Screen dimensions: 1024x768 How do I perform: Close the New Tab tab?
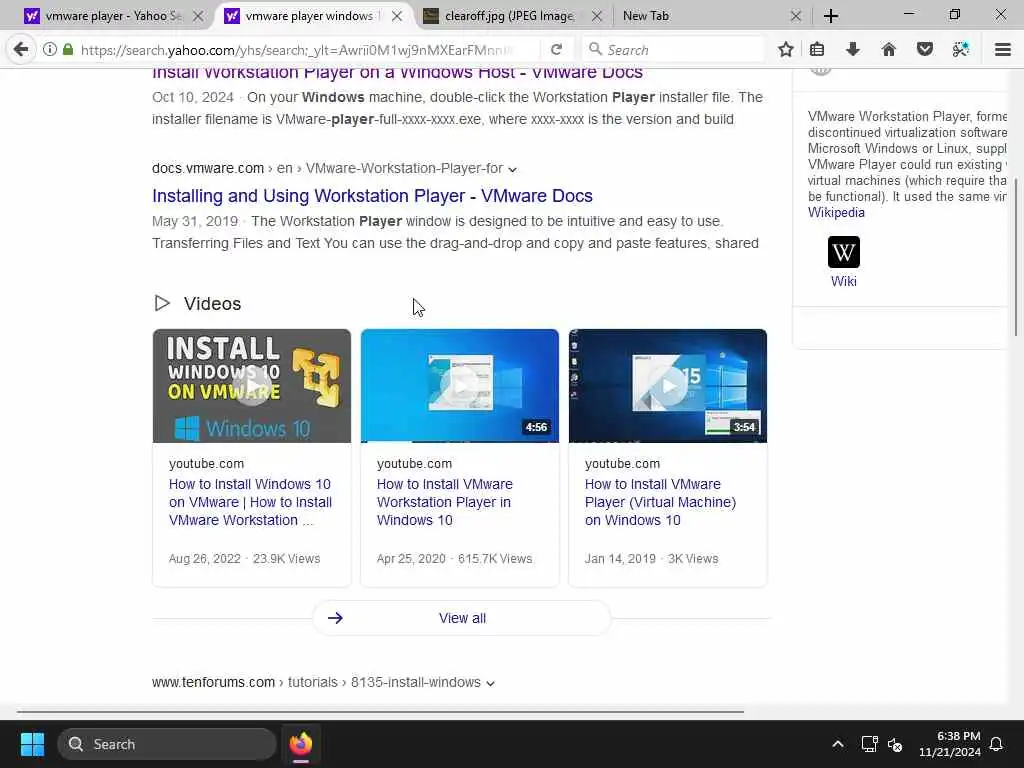pos(795,16)
